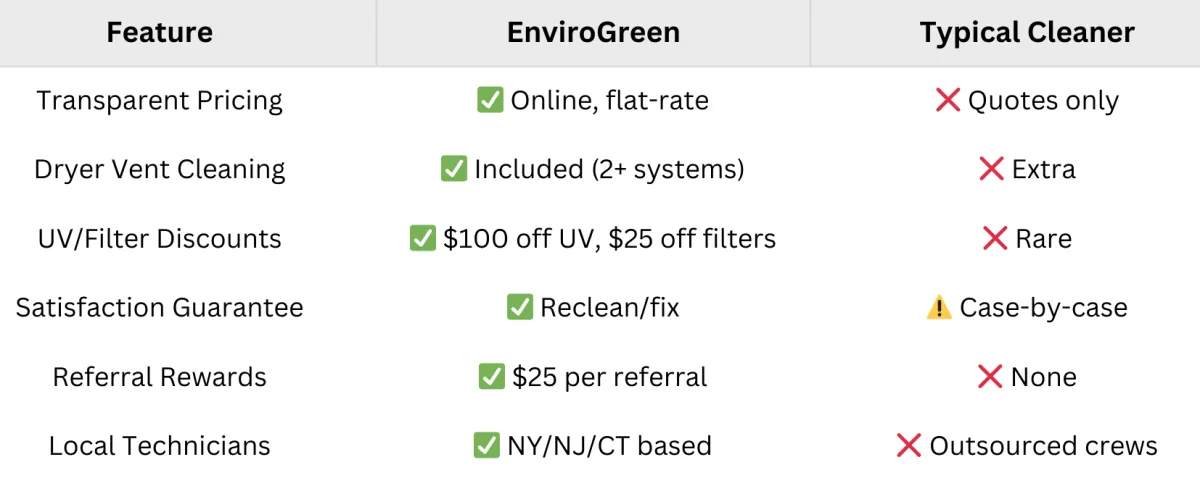Screen dimensions: 1200x486
Task: Click the green check next to $25 per referral
Action: 492,376
